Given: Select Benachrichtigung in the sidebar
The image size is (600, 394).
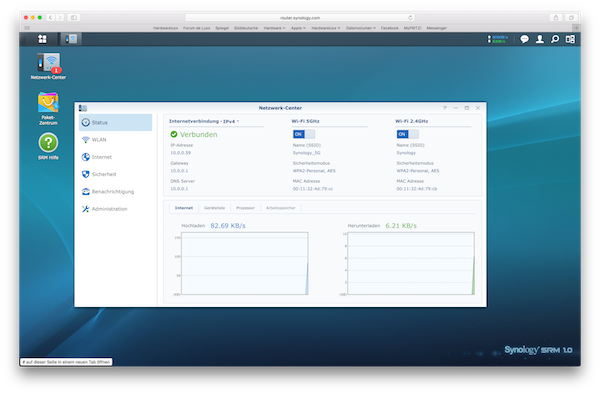Looking at the screenshot, I should coord(116,191).
